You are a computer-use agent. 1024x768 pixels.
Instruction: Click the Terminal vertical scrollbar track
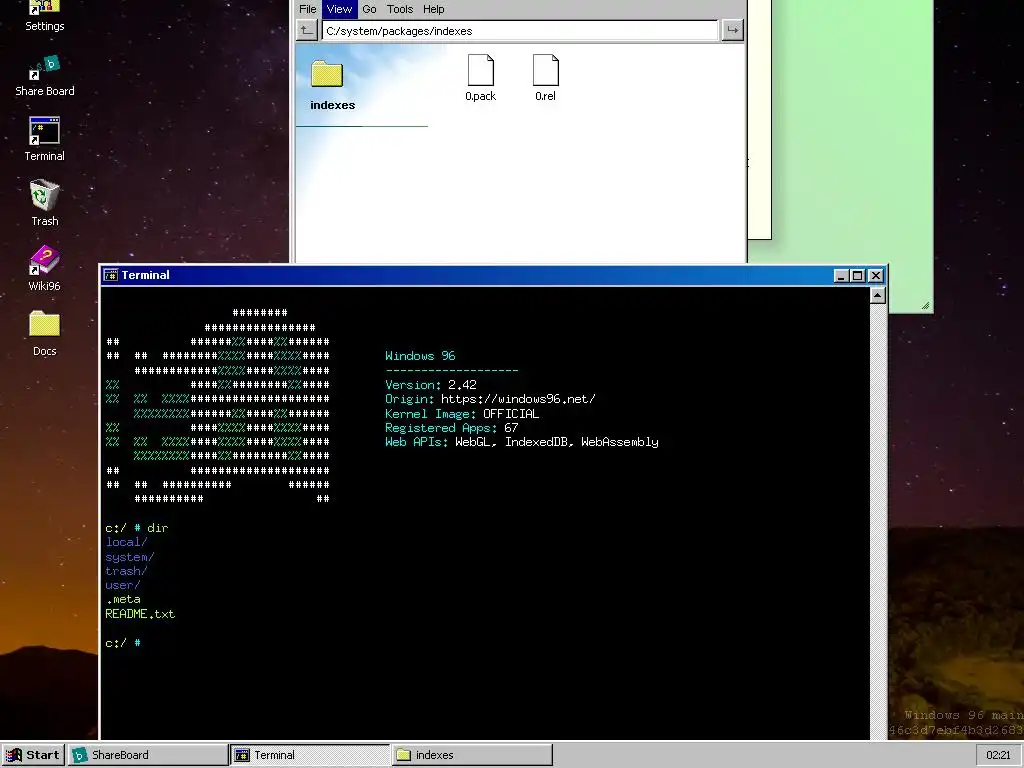[877, 521]
